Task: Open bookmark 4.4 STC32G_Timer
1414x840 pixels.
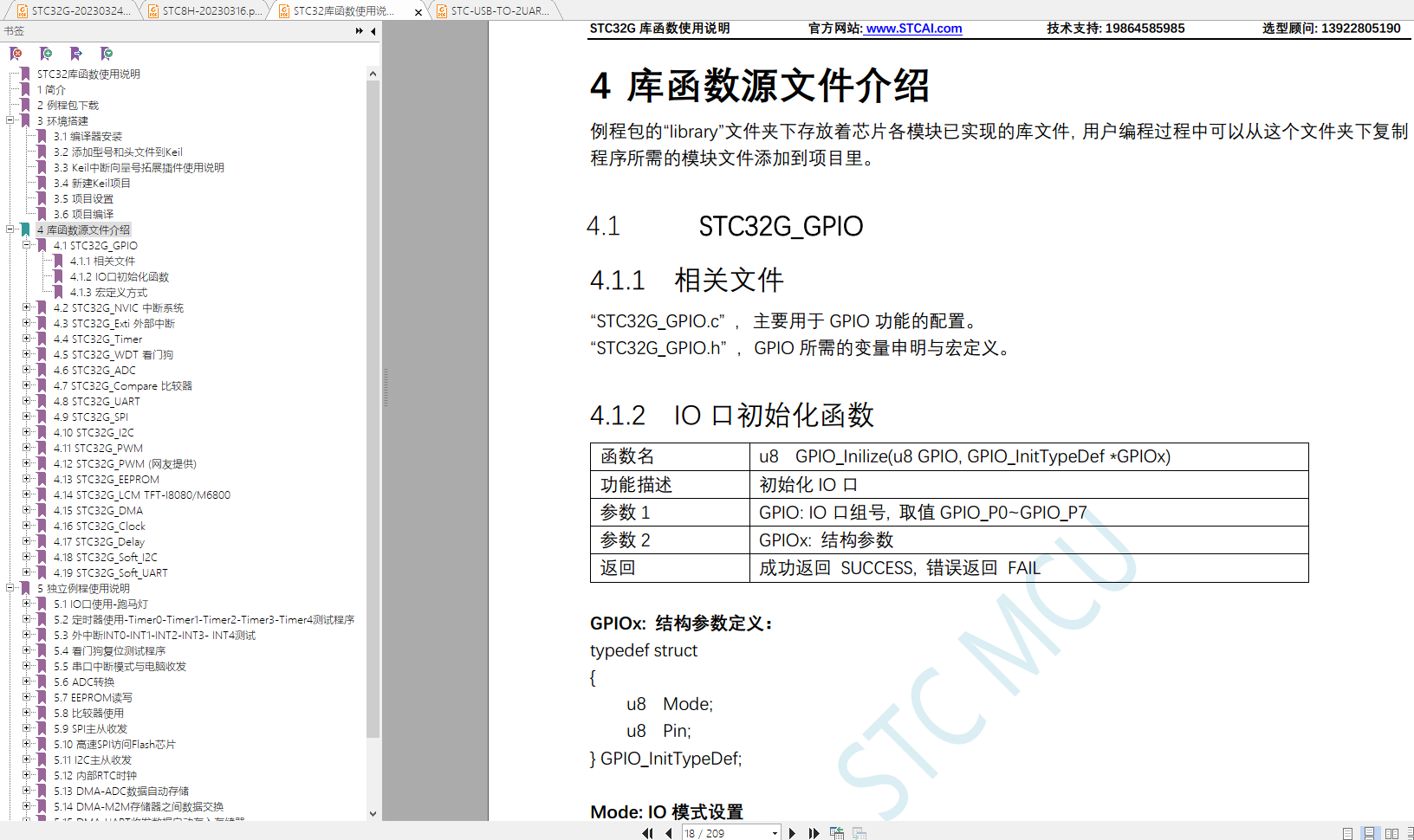Action: pos(98,339)
